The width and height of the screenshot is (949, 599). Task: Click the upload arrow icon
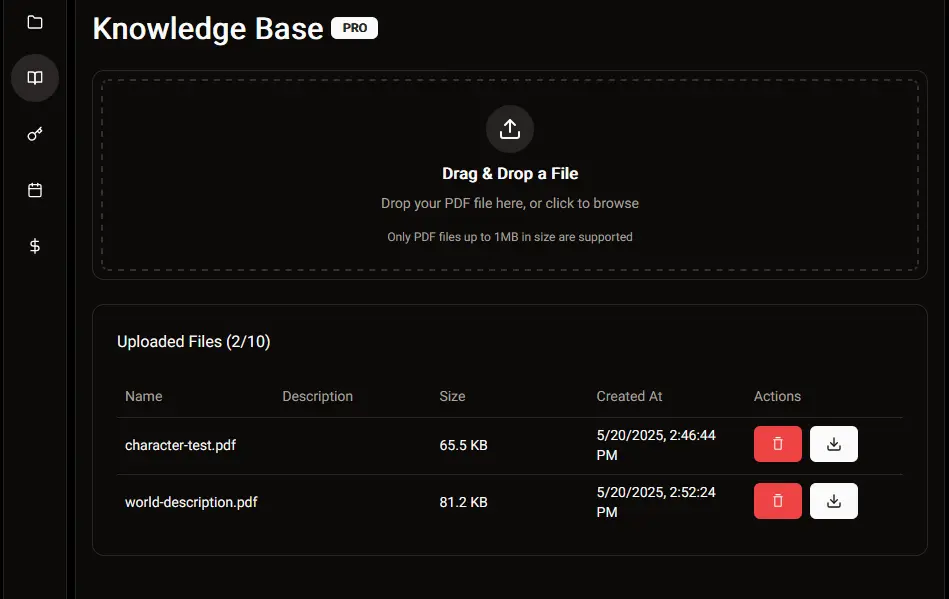tap(510, 128)
